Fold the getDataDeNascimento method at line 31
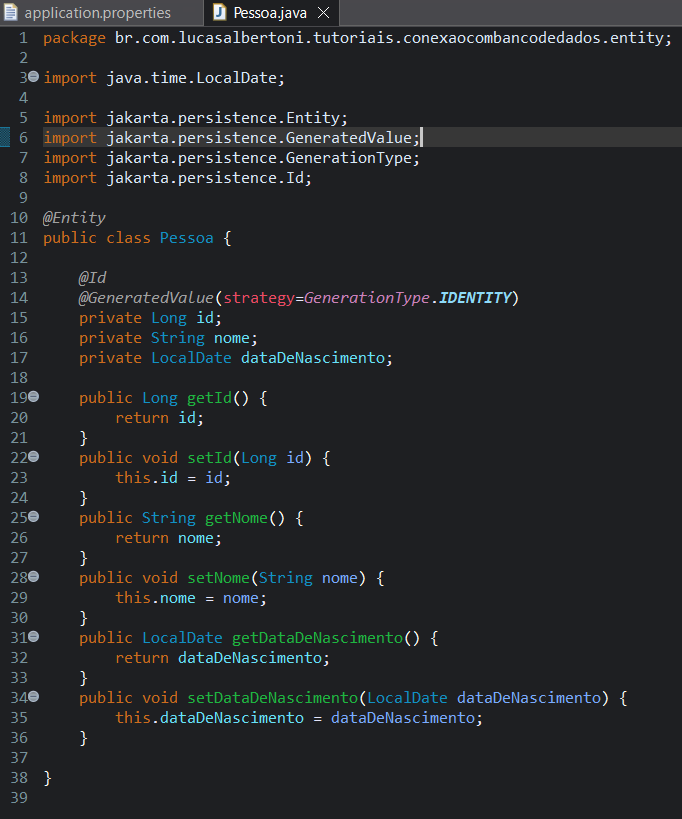Viewport: 682px width, 819px height. click(x=34, y=637)
